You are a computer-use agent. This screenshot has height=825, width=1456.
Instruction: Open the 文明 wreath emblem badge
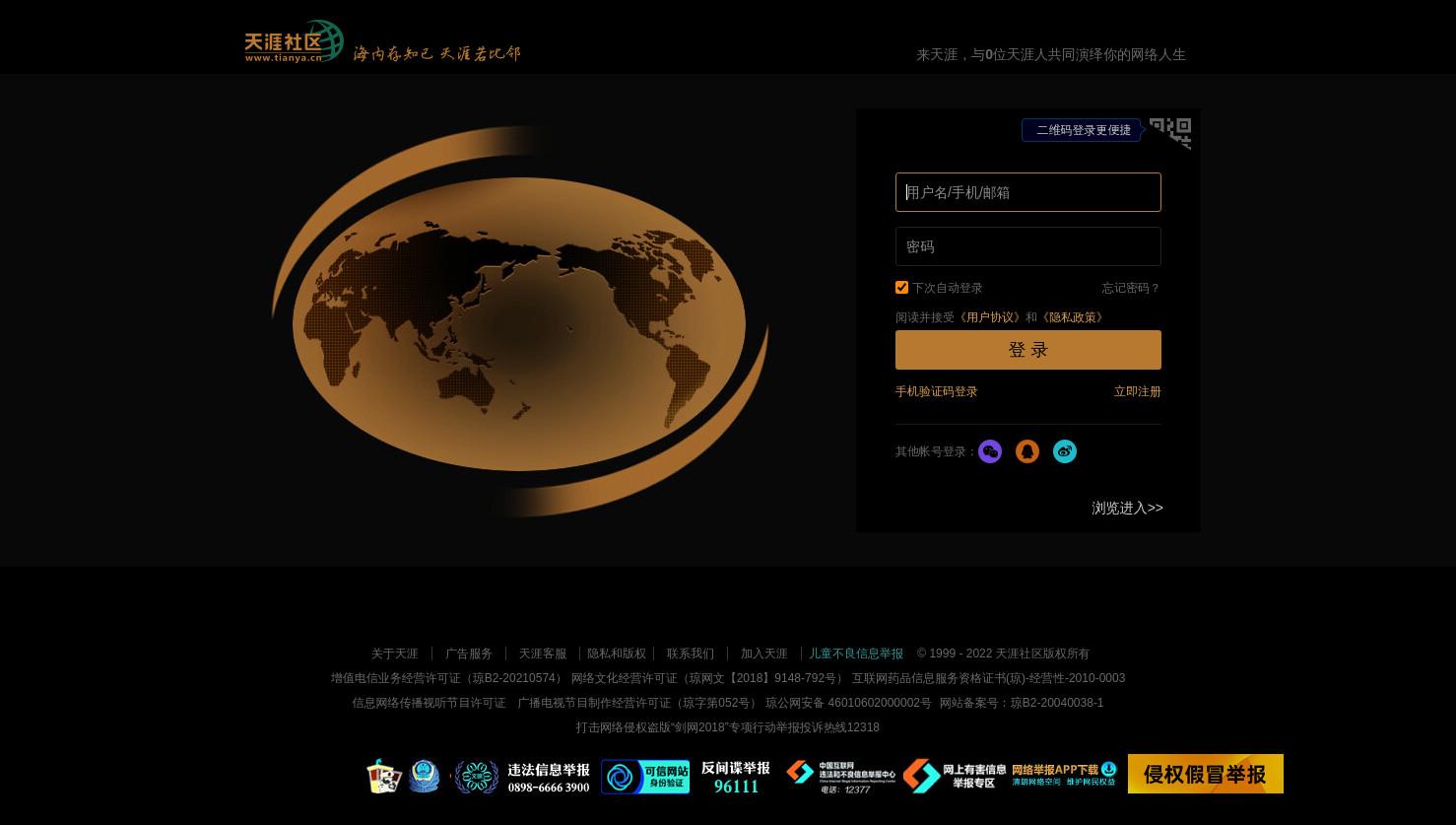[476, 777]
